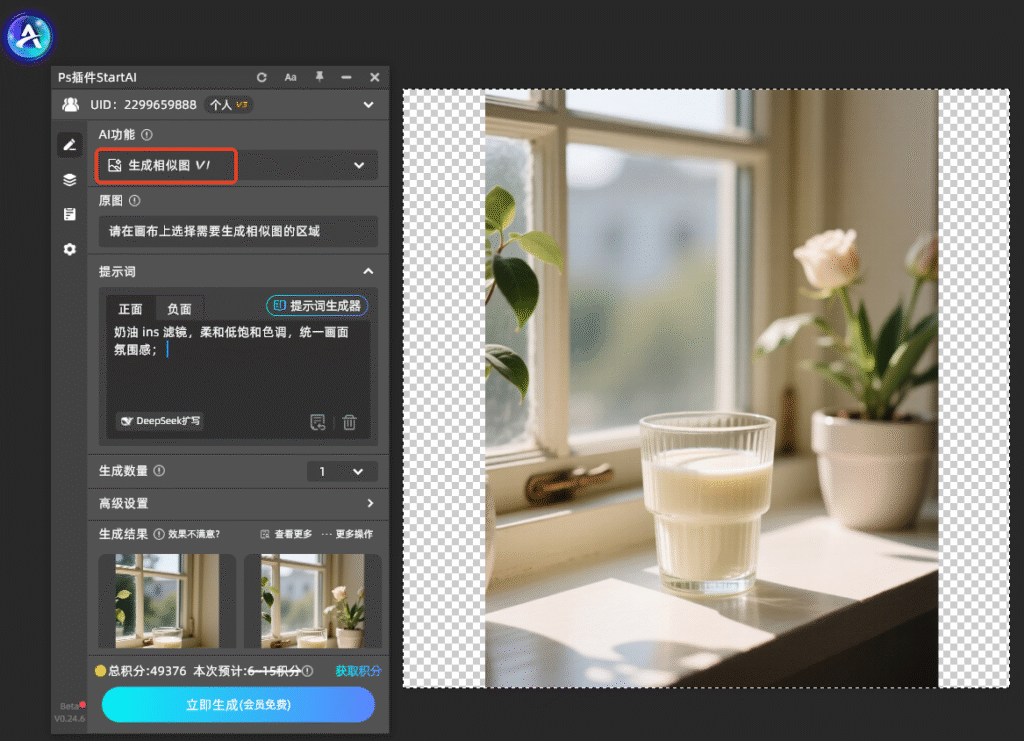Open the 生成相似图 function dropdown
The width and height of the screenshot is (1024, 741).
point(237,165)
